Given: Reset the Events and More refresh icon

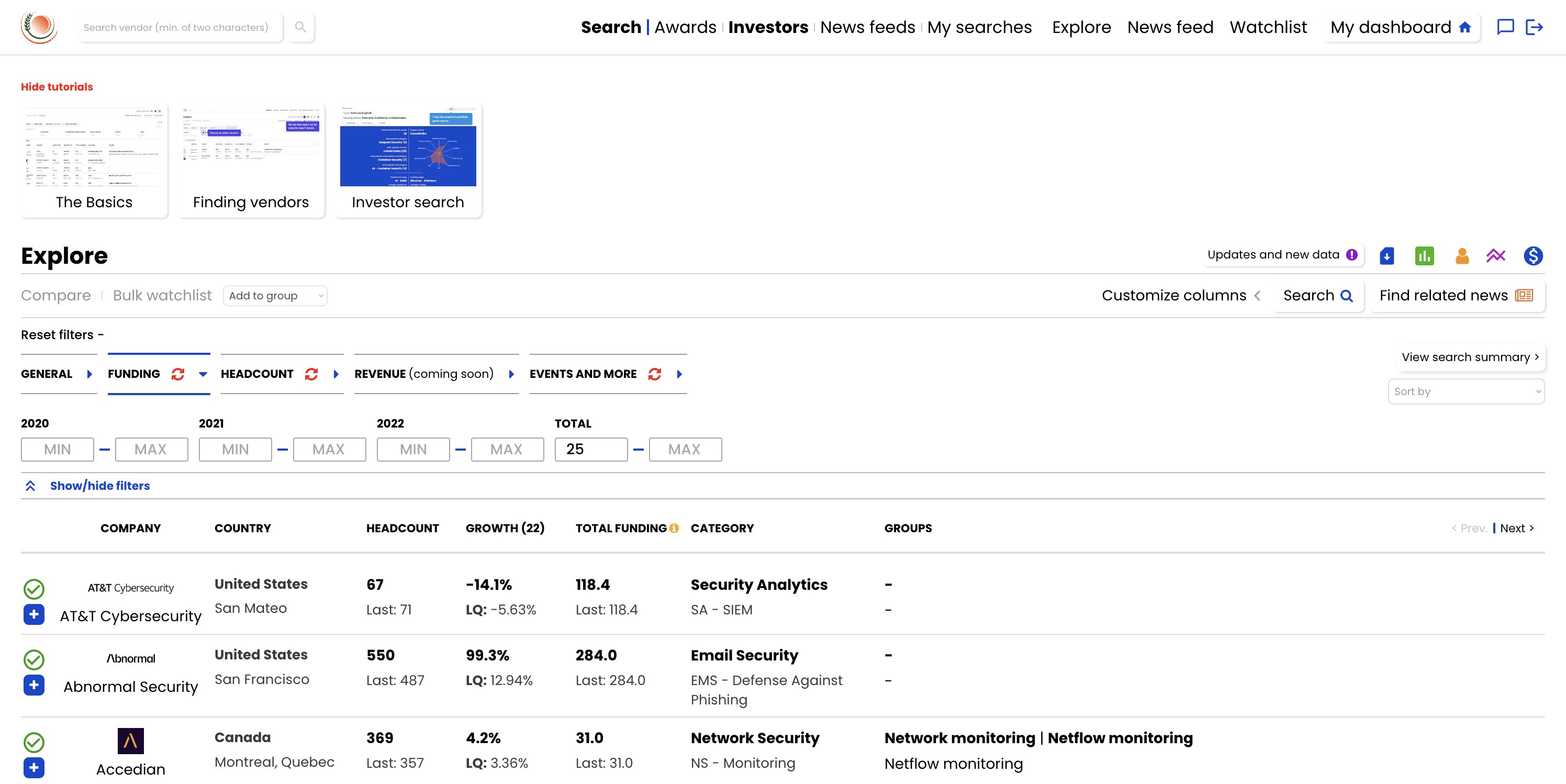Looking at the screenshot, I should 654,374.
